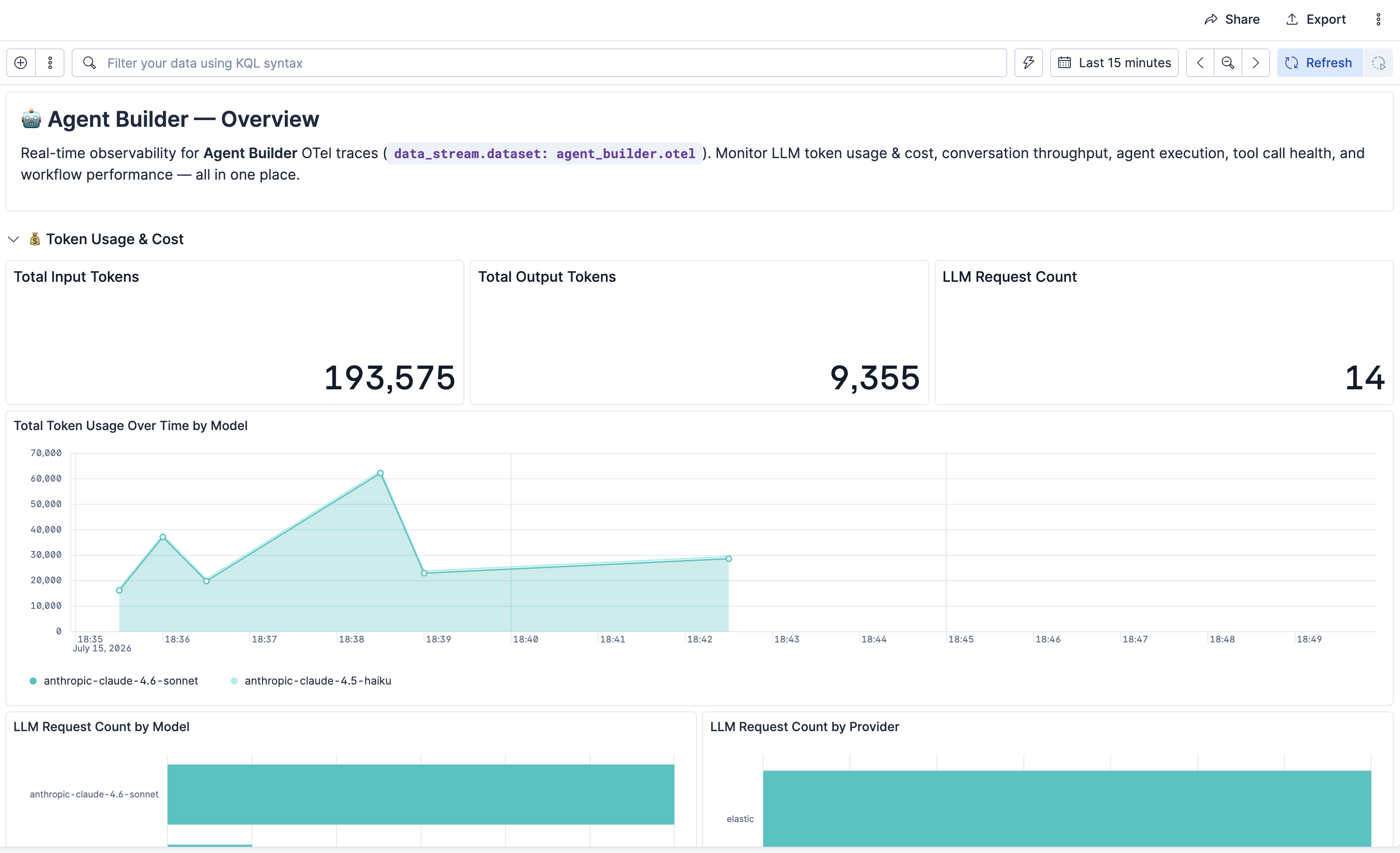
Task: Click the Refresh button
Action: point(1320,63)
